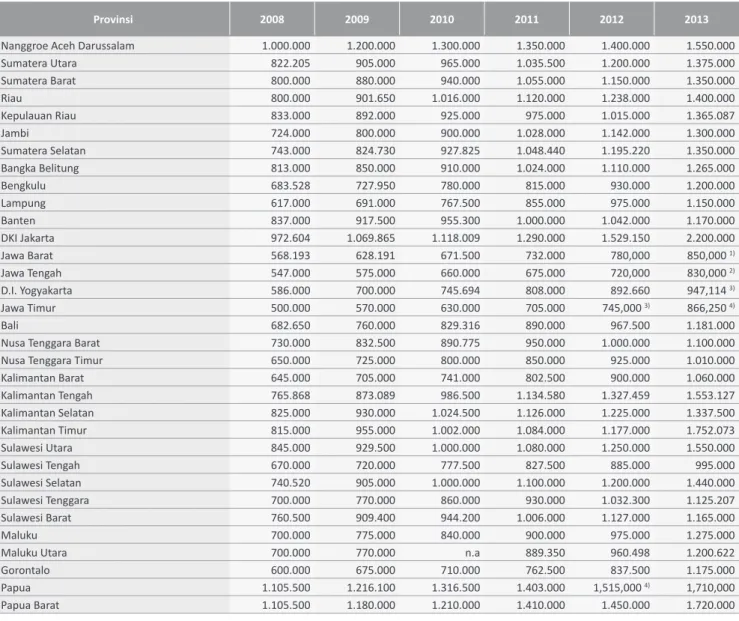Select Riau's 2009 value 901.650

click(375, 98)
